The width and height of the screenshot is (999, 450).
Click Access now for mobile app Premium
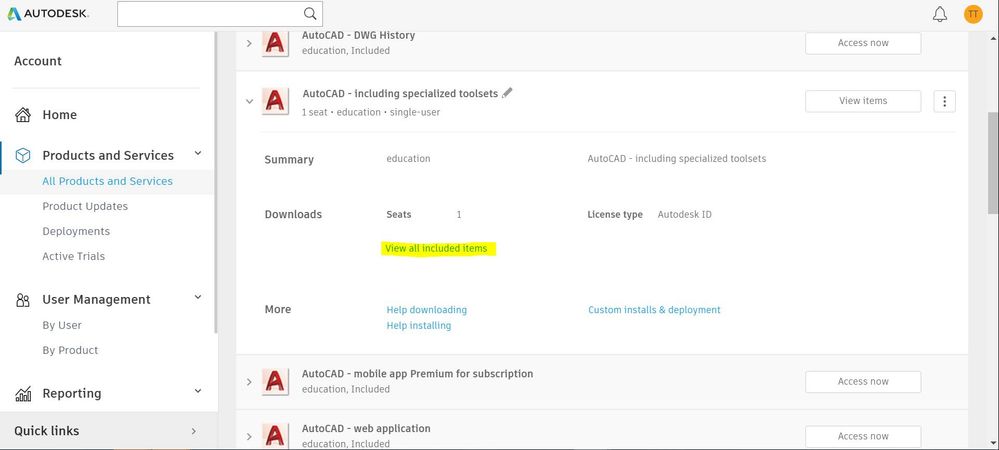[863, 381]
